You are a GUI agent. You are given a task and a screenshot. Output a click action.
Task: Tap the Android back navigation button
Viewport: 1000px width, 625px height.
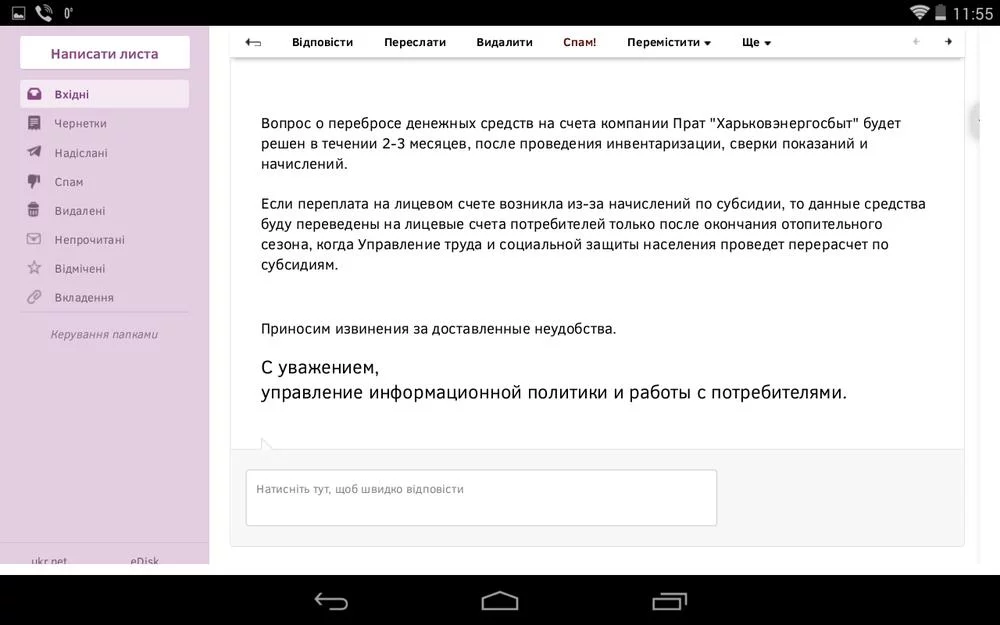click(331, 601)
